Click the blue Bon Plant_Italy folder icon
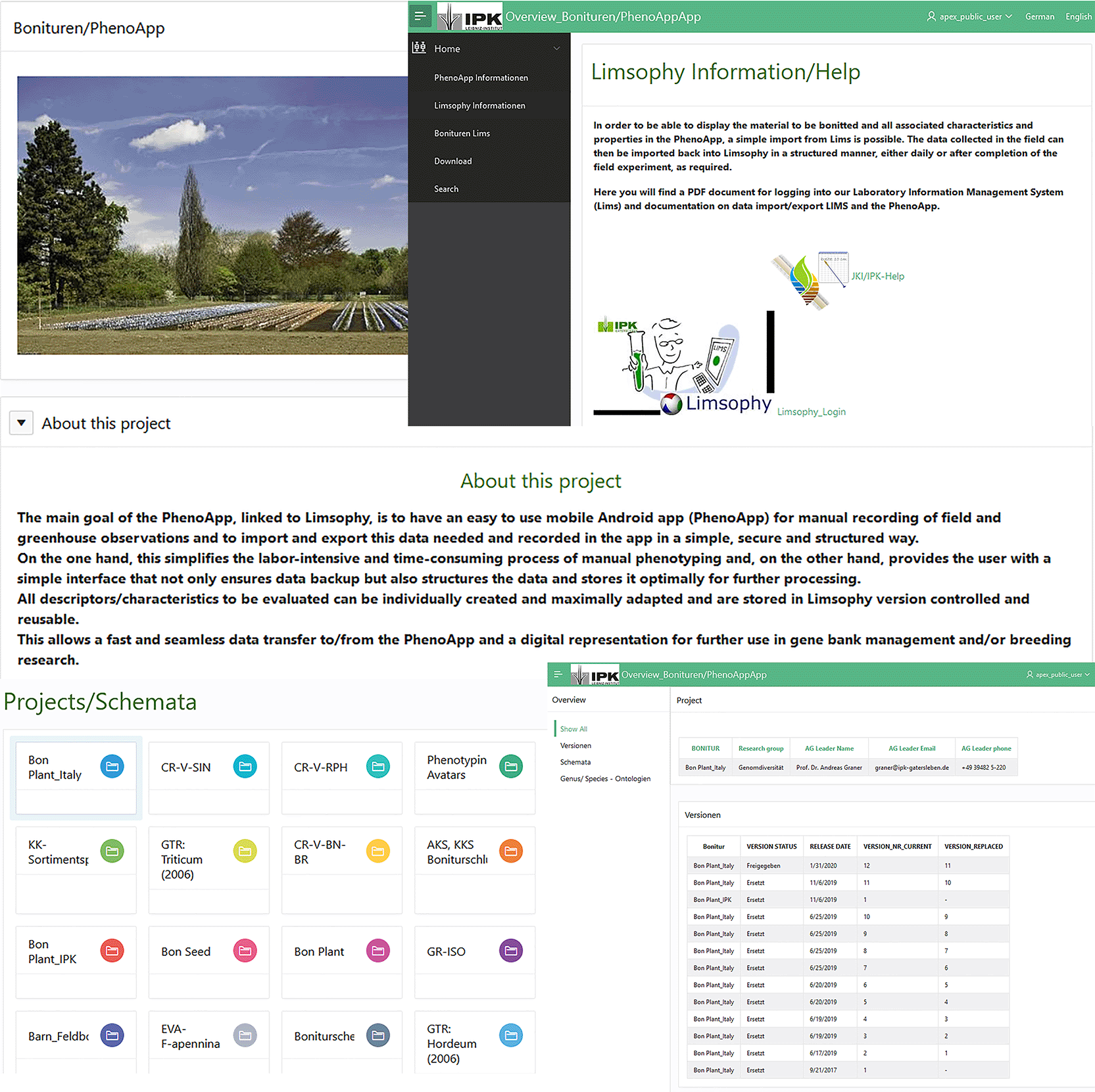The width and height of the screenshot is (1095, 1092). tap(112, 767)
